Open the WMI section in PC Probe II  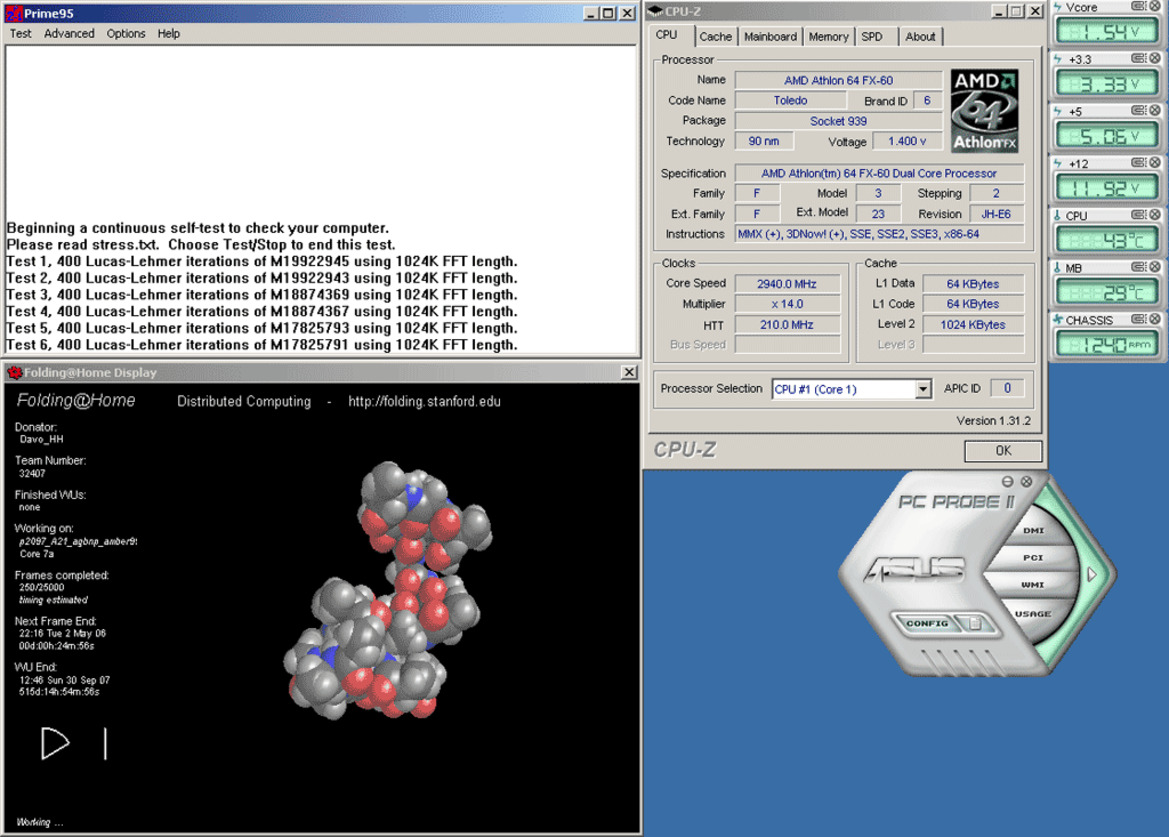coord(1033,585)
